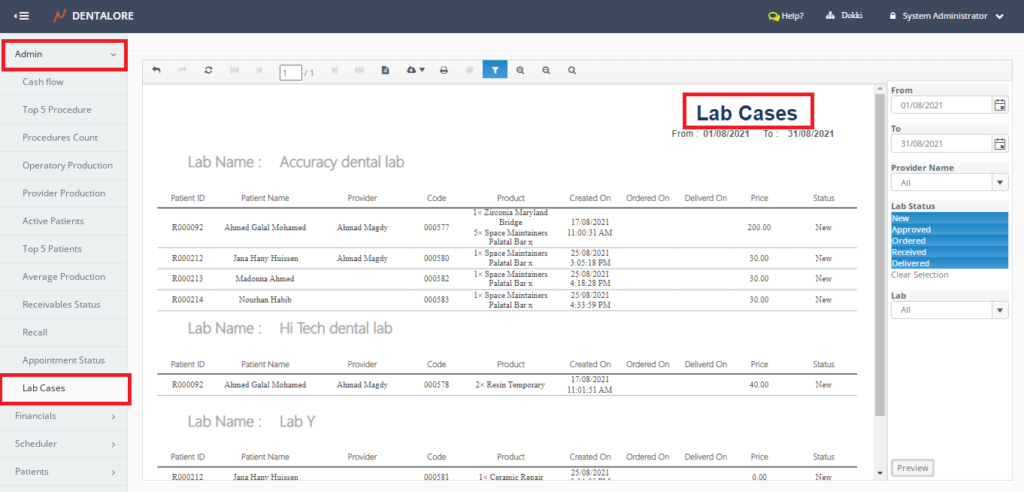Collapse the sidebar with the hamburger icon
The width and height of the screenshot is (1024, 492).
coord(22,16)
